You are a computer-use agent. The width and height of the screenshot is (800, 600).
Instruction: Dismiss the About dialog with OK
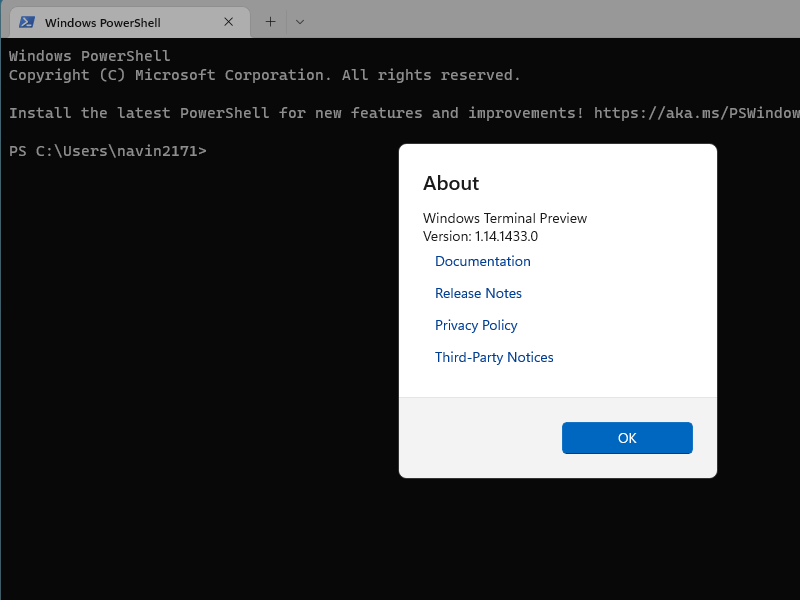pos(627,438)
